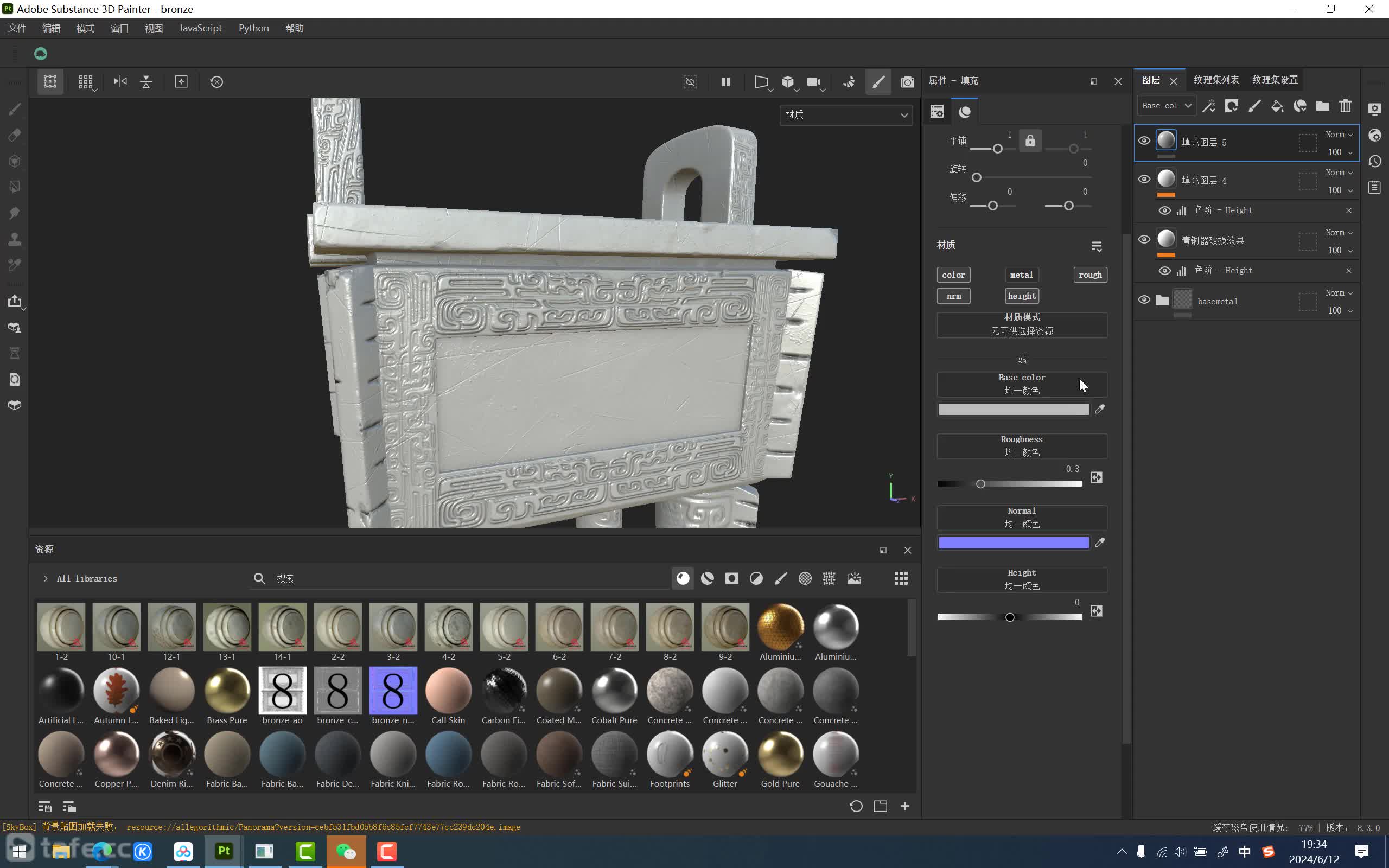1389x868 pixels.
Task: Switch to 纹理集设置 tab
Action: pos(1275,80)
